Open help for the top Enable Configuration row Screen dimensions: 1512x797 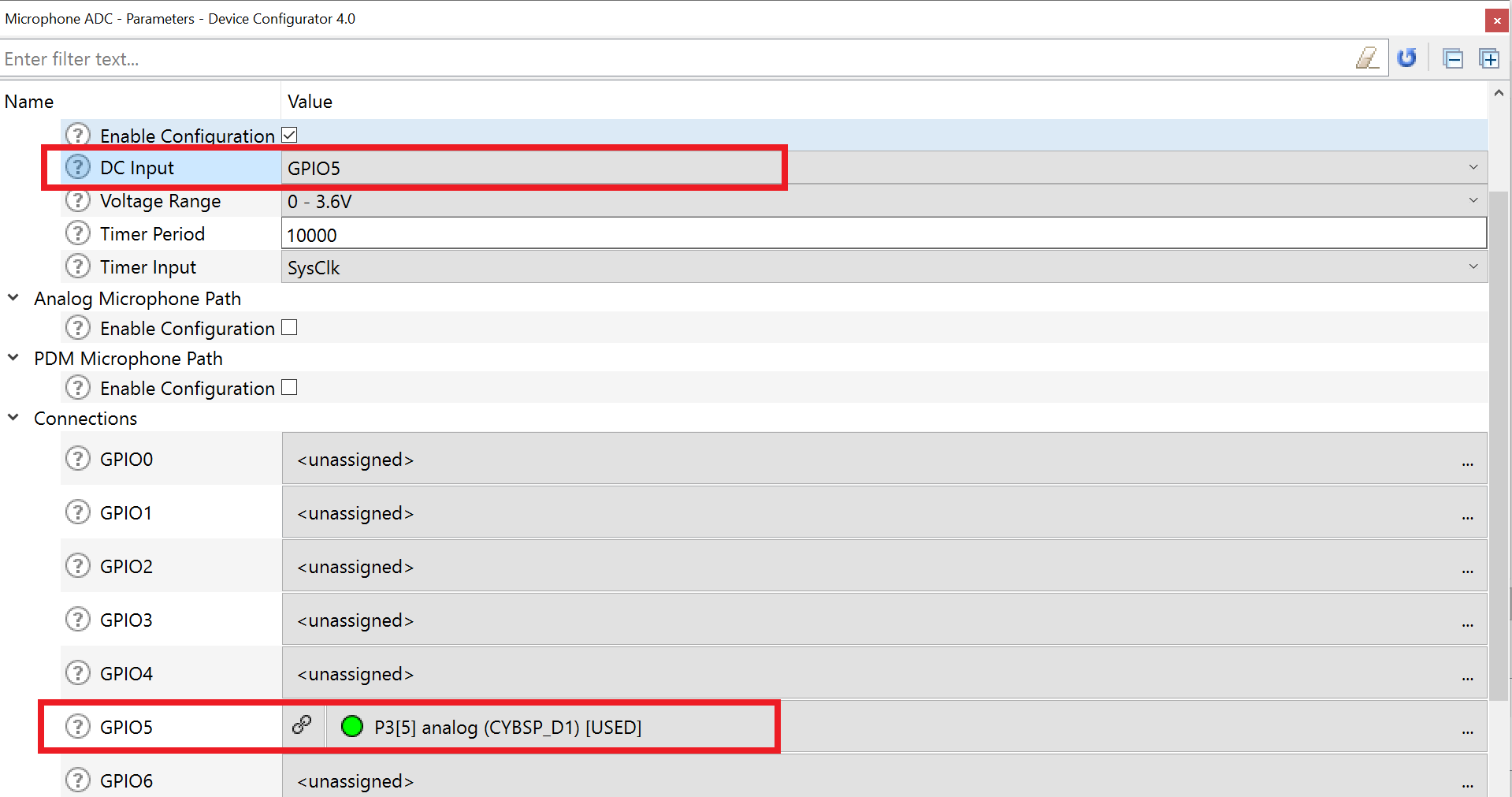pos(77,135)
